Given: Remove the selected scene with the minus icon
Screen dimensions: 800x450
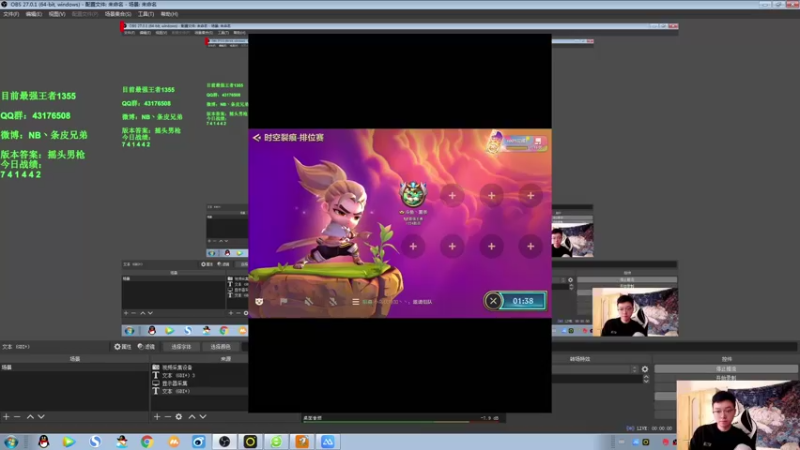Looking at the screenshot, I should pyautogui.click(x=17, y=417).
